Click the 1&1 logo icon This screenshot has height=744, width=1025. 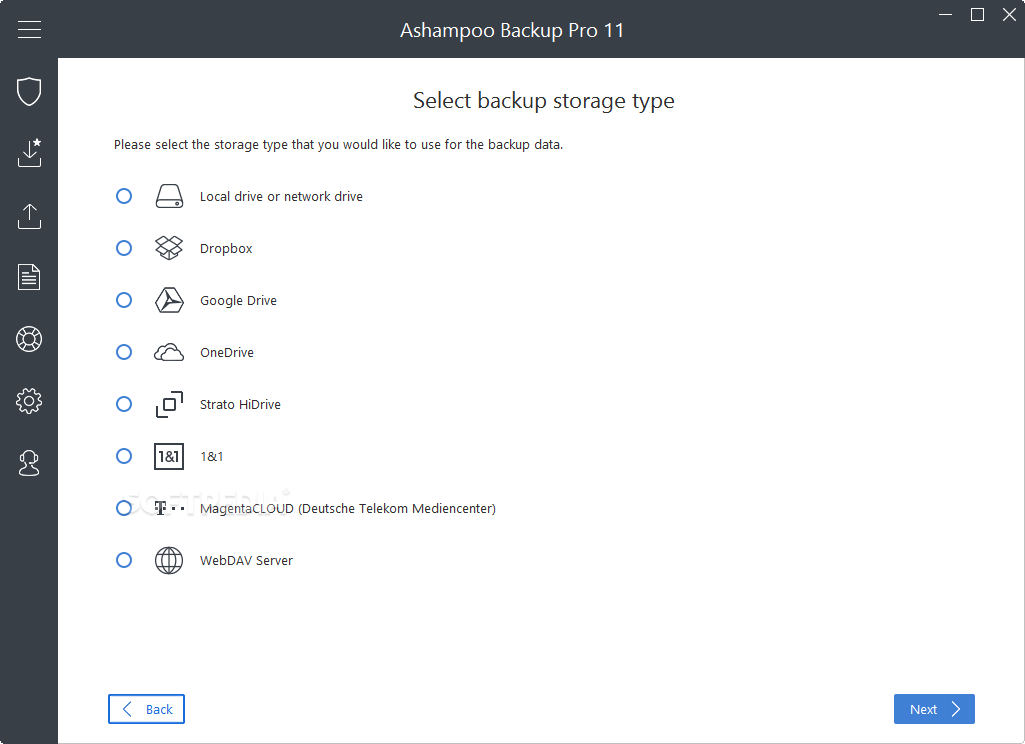[x=169, y=456]
